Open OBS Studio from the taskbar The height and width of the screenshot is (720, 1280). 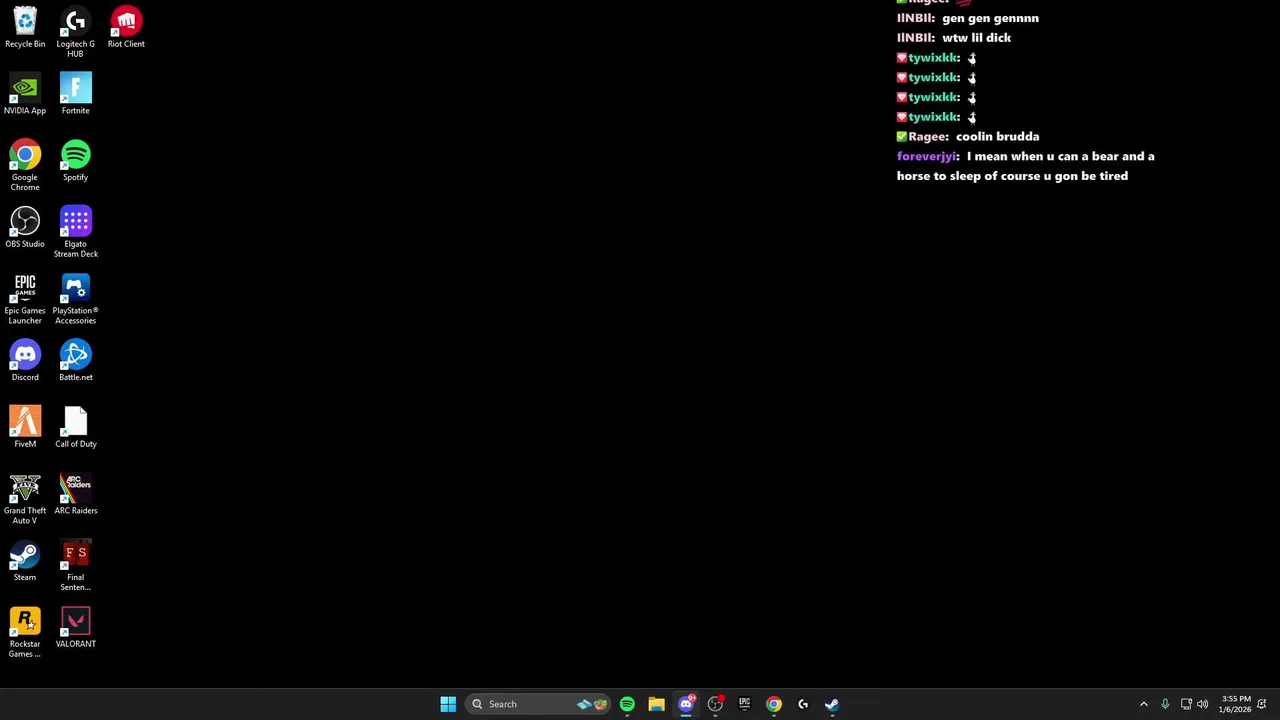point(715,704)
